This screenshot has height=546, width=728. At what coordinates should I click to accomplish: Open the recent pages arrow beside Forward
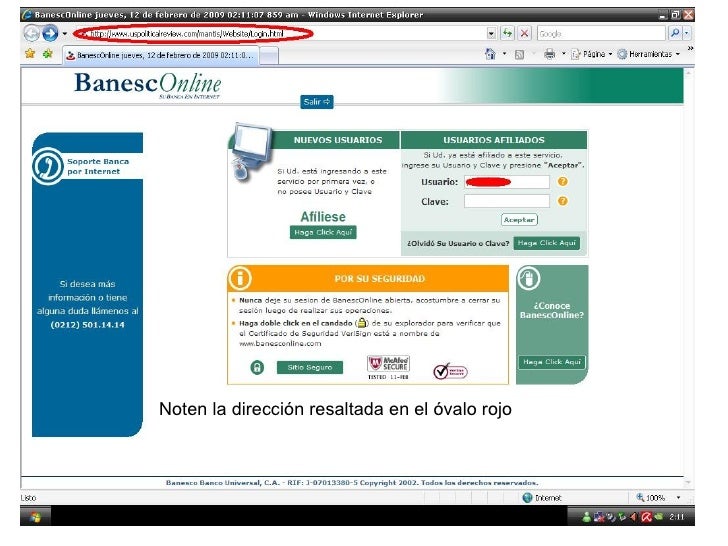pos(65,34)
